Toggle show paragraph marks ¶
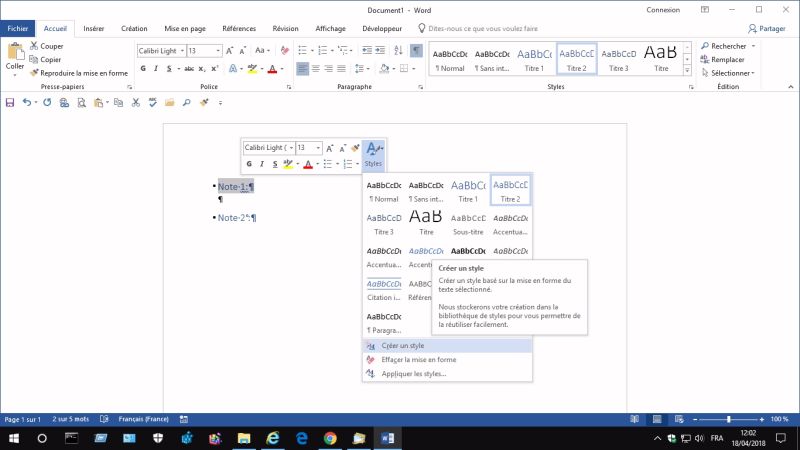800x450 pixels. click(416, 51)
